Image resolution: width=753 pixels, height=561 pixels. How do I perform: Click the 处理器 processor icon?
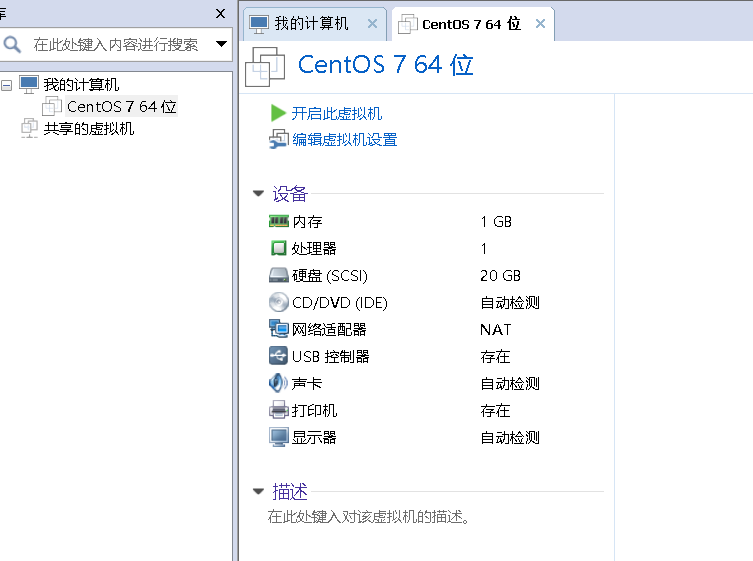[279, 248]
